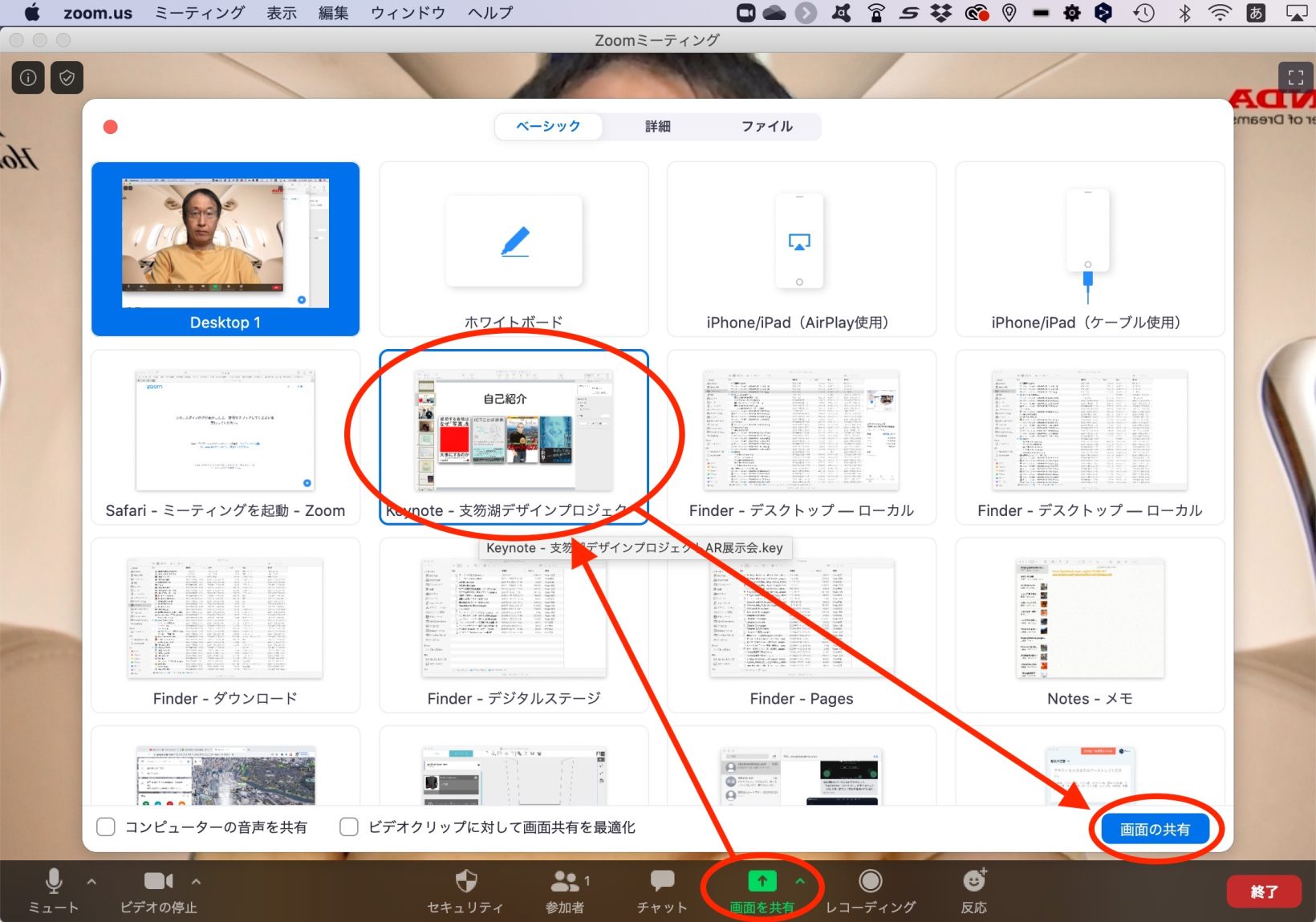Open the AirPlay display menu
This screenshot has height=922, width=1316.
(1296, 12)
